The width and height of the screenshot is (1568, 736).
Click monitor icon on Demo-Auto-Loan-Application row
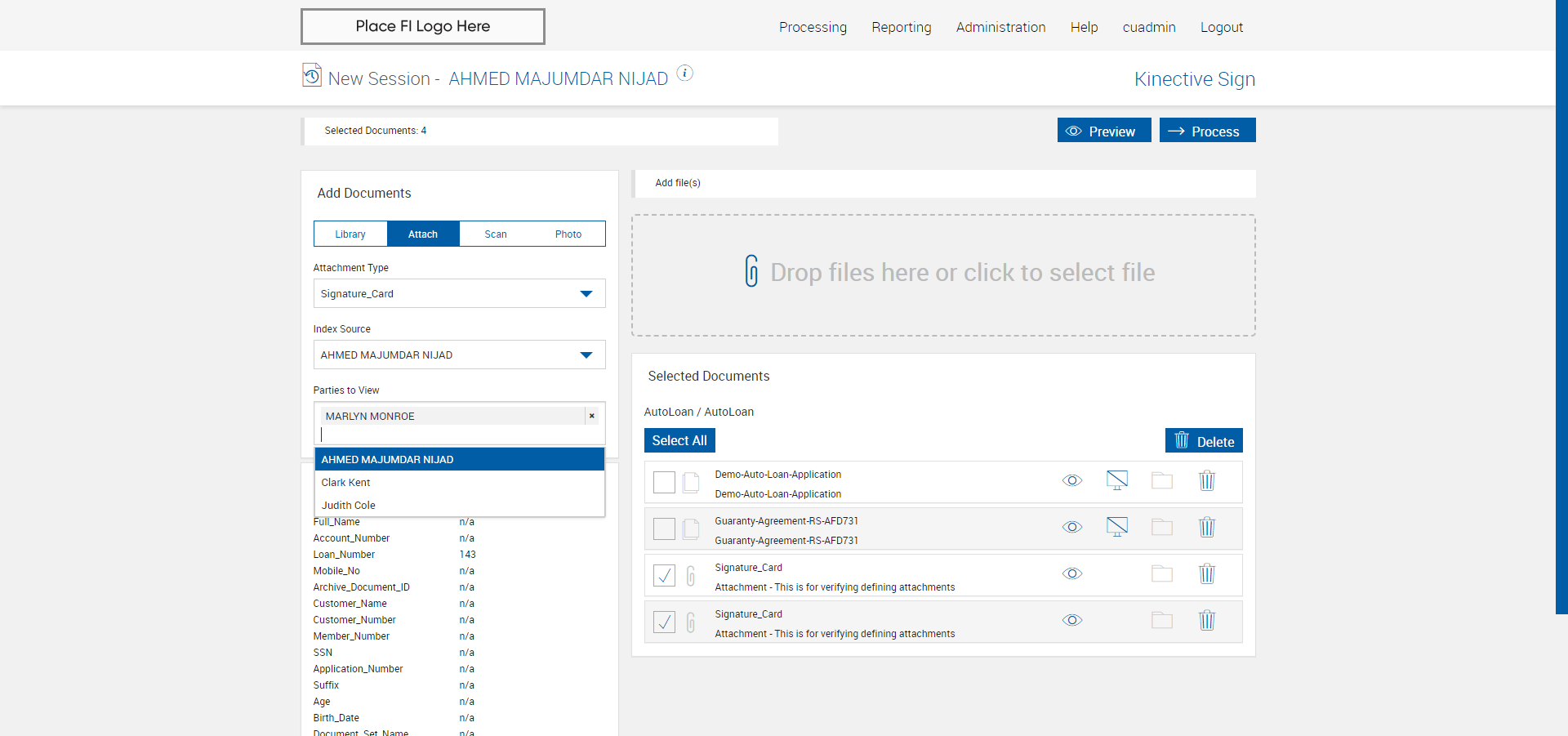(x=1116, y=481)
